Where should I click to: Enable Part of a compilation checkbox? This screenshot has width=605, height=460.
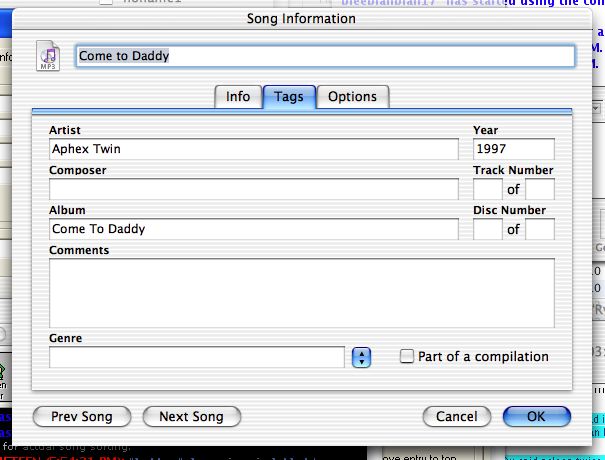click(x=406, y=356)
